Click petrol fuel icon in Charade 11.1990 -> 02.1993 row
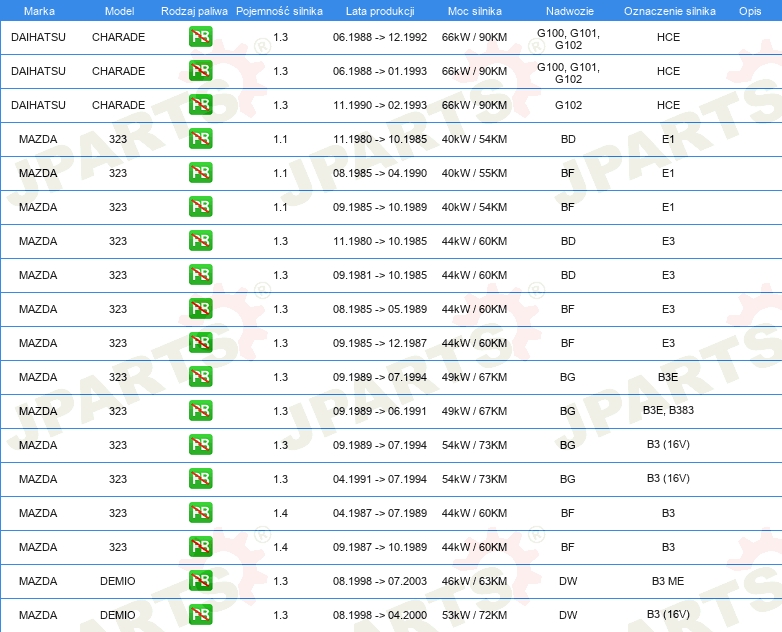This screenshot has height=632, width=782. (x=200, y=105)
